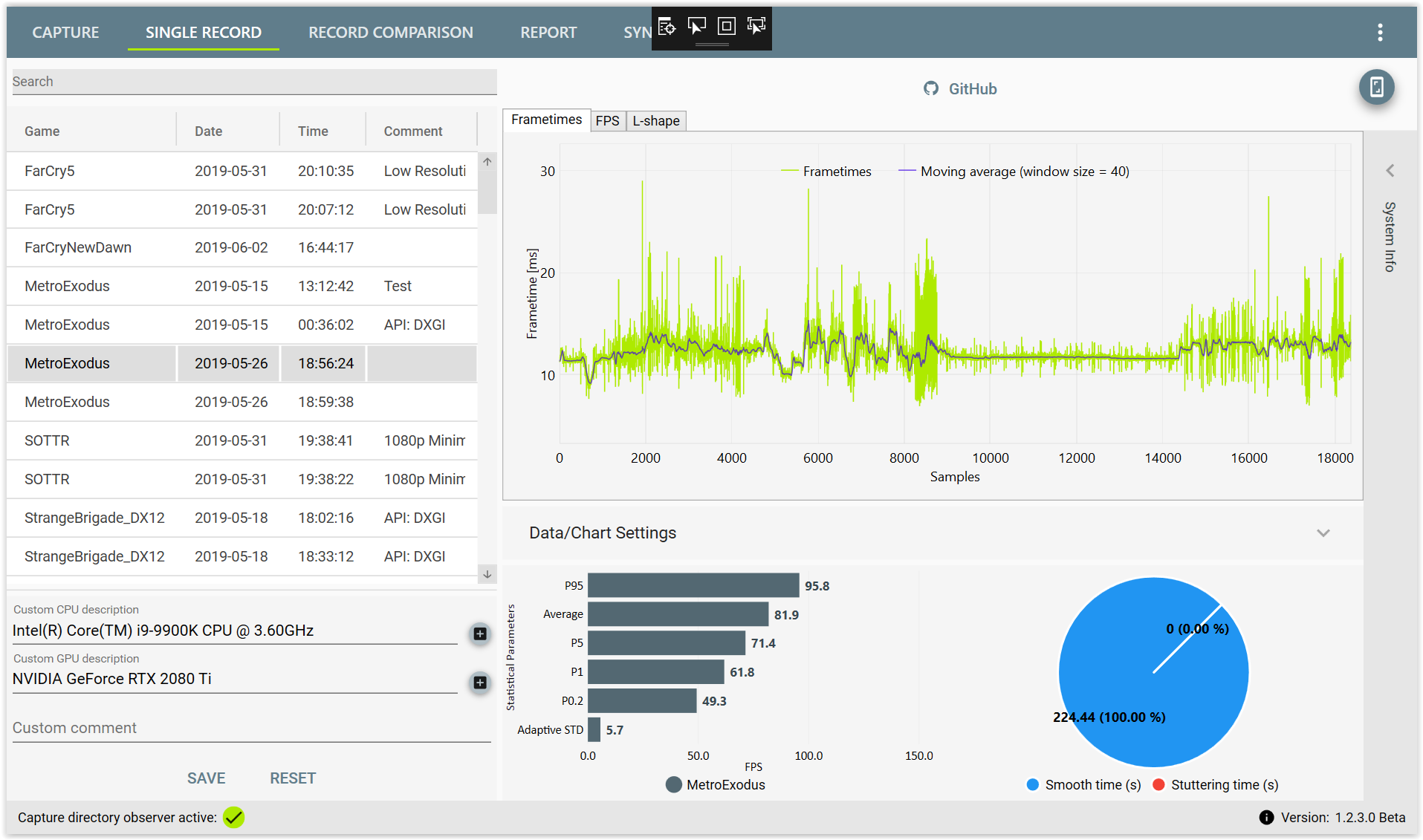
Task: Toggle the Moving average legend entry
Action: pos(1014,172)
